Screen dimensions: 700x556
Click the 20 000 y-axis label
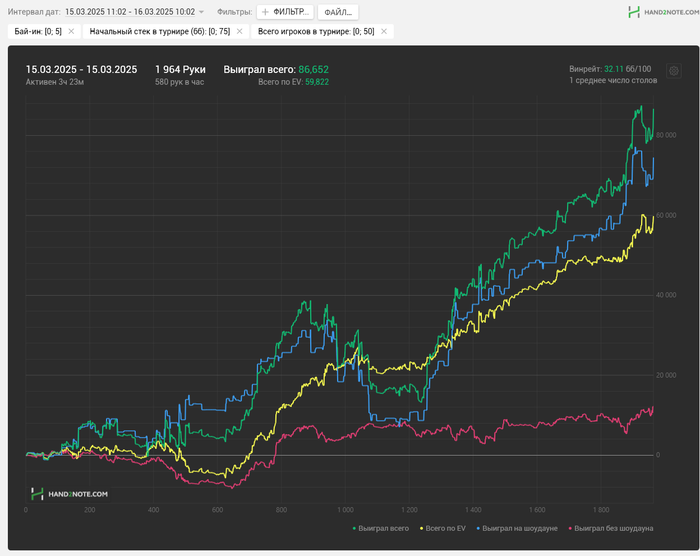click(x=666, y=375)
